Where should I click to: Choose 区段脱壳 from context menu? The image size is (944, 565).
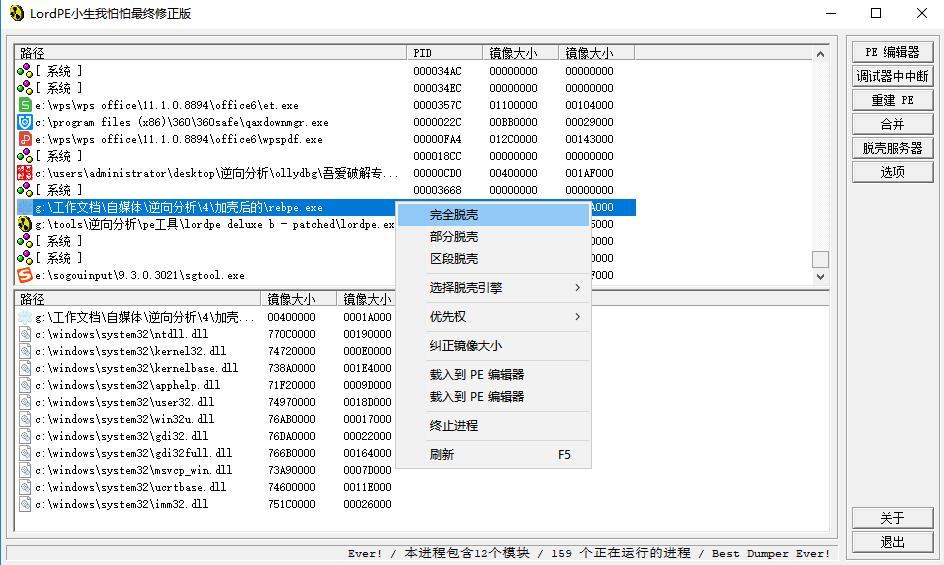point(493,259)
